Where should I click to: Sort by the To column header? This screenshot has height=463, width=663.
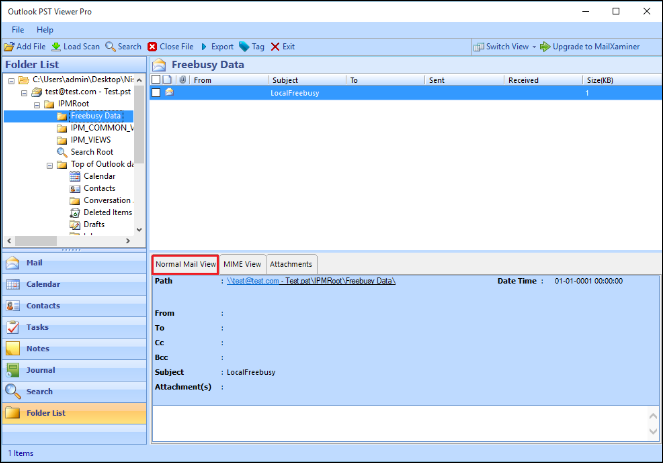[x=385, y=80]
